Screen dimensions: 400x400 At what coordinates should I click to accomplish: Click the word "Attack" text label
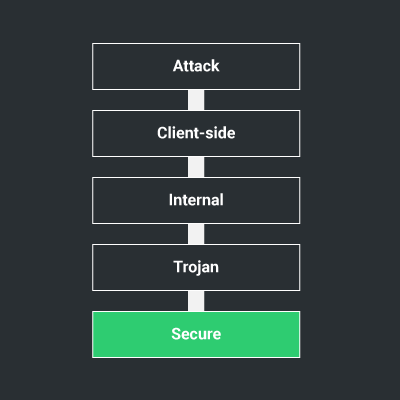tap(196, 66)
